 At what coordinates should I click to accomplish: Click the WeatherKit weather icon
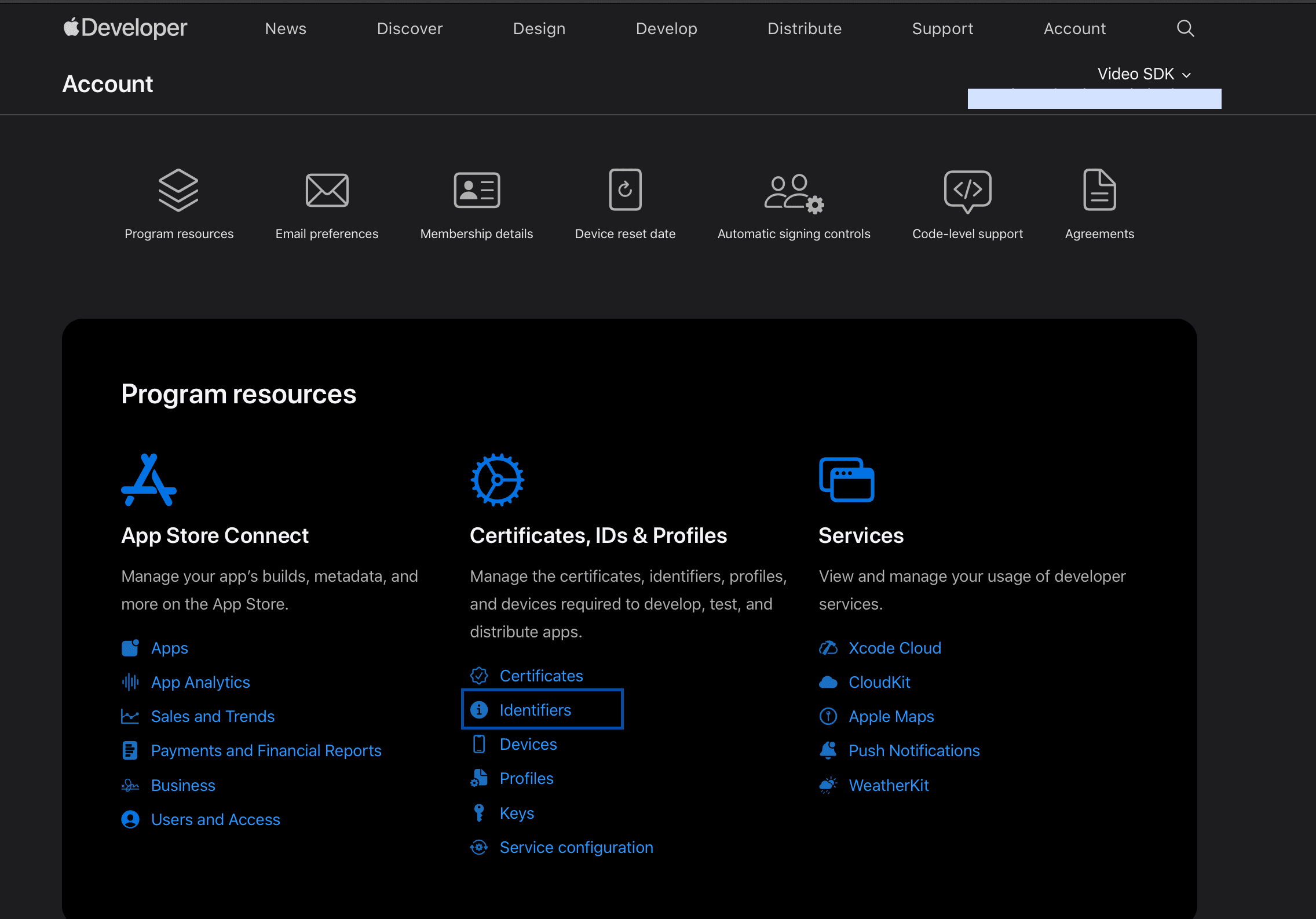click(x=828, y=785)
